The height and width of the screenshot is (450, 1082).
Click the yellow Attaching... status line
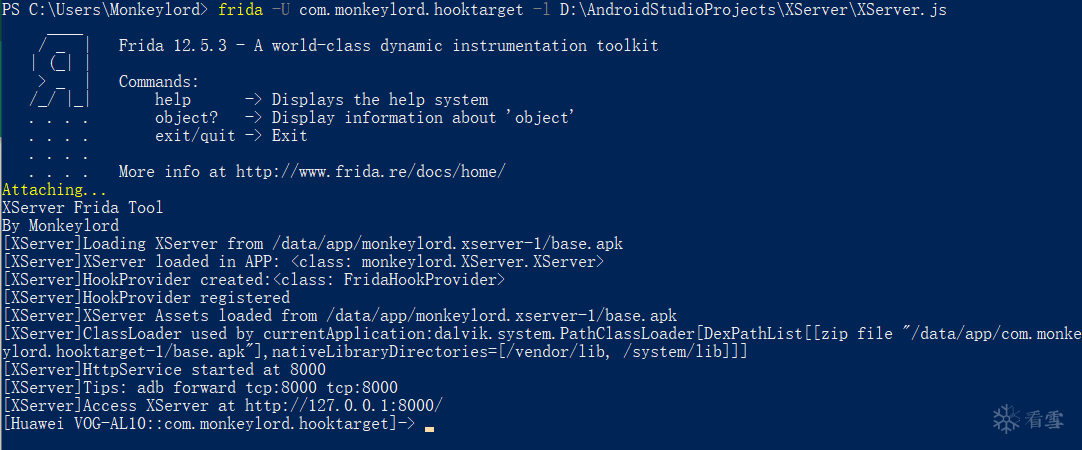coord(55,190)
